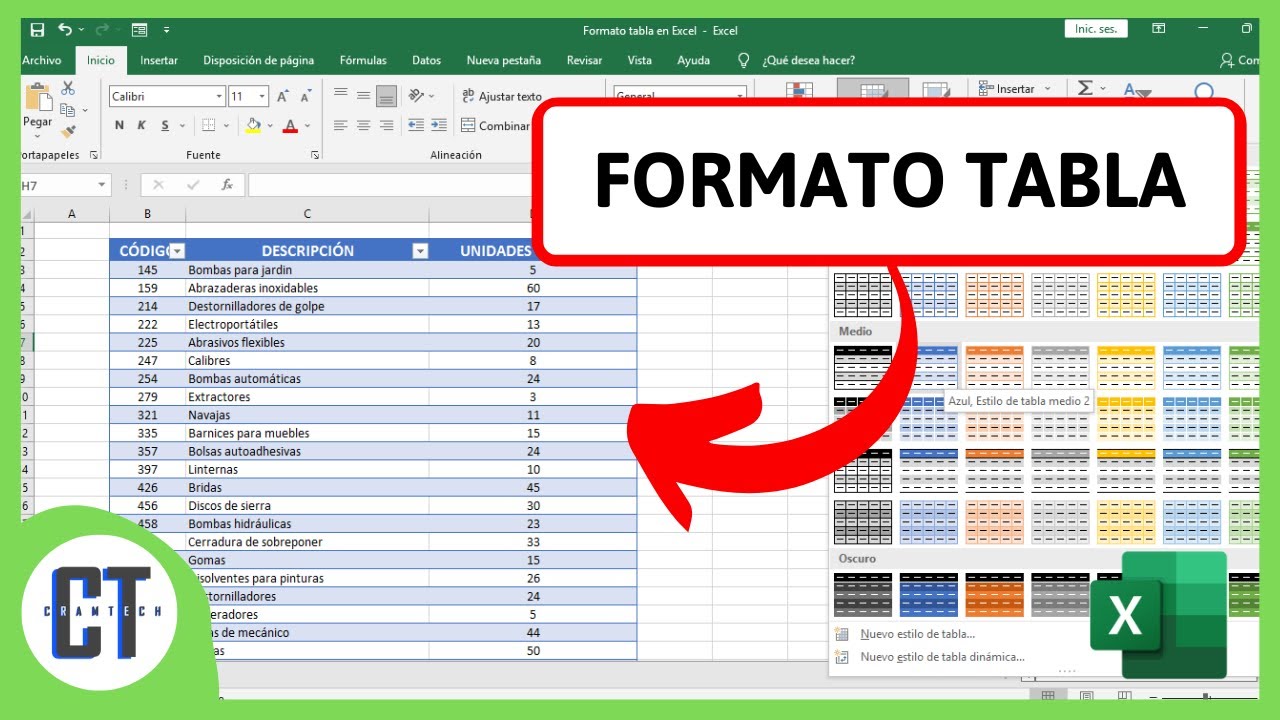
Task: Click Combinar merge button
Action: click(x=496, y=126)
